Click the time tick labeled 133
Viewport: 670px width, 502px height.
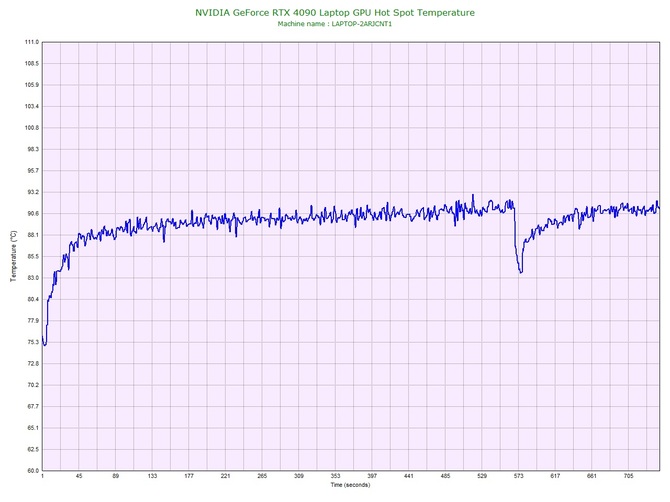152,476
